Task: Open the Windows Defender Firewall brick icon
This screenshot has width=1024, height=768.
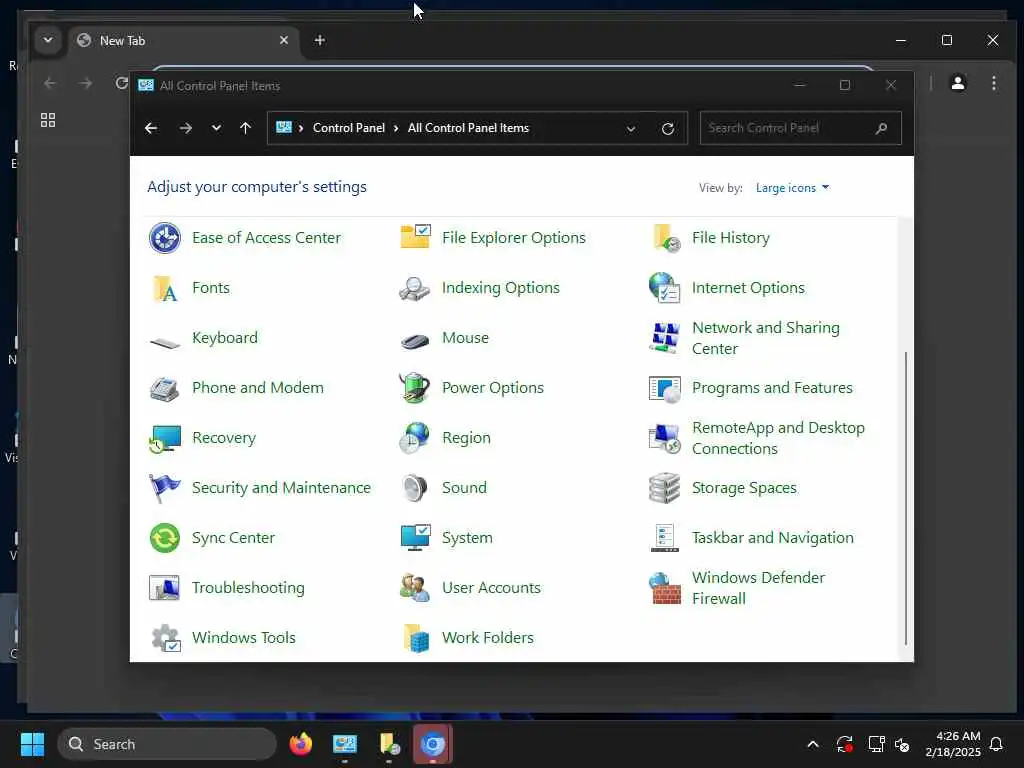Action: (665, 588)
